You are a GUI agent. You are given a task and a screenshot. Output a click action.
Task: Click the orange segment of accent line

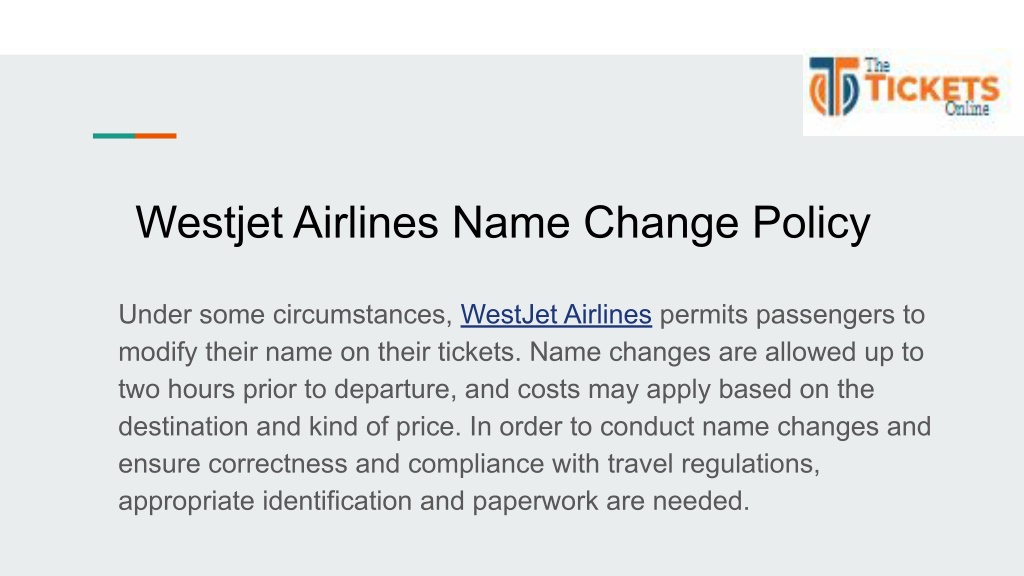tap(155, 136)
